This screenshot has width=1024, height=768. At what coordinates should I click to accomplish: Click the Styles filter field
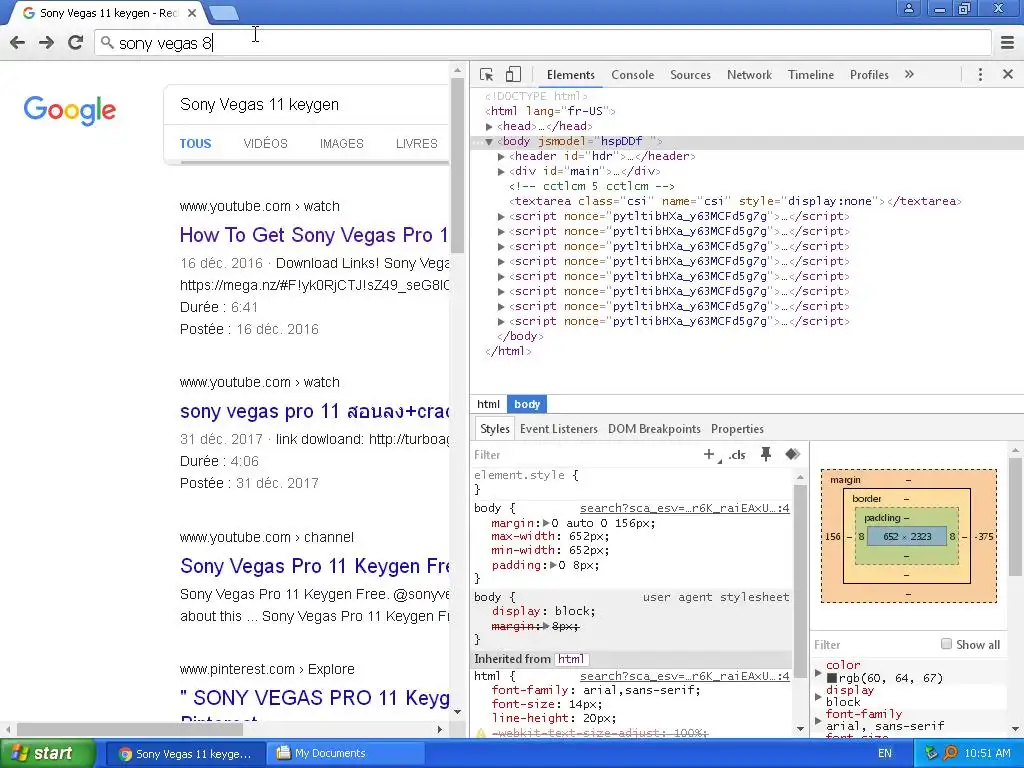coord(584,455)
